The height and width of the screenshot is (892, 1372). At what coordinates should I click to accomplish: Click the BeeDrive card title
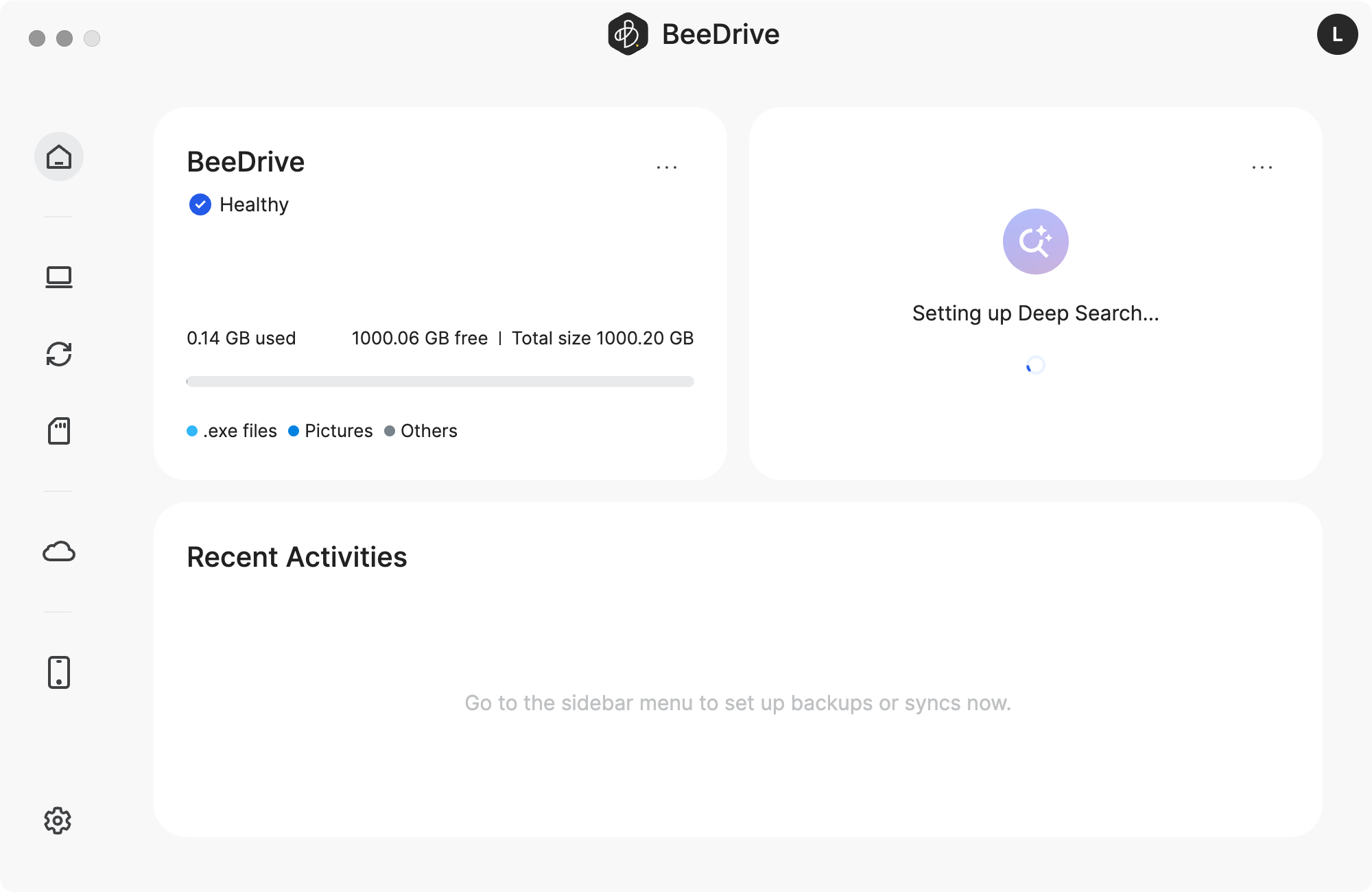pos(246,162)
